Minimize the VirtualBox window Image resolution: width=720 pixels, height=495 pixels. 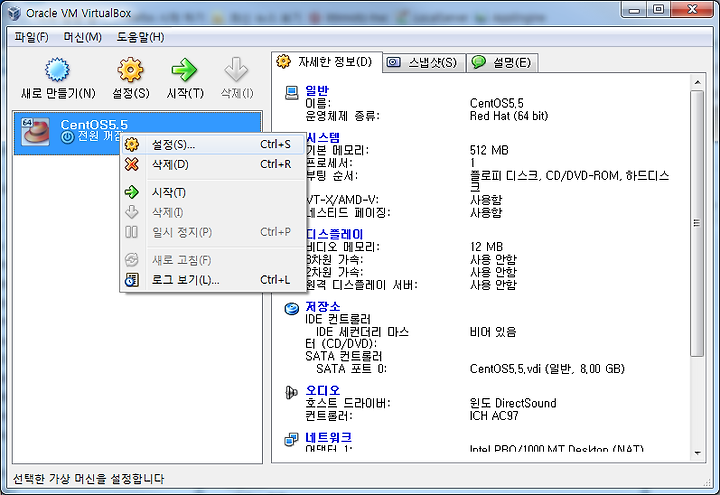point(635,10)
